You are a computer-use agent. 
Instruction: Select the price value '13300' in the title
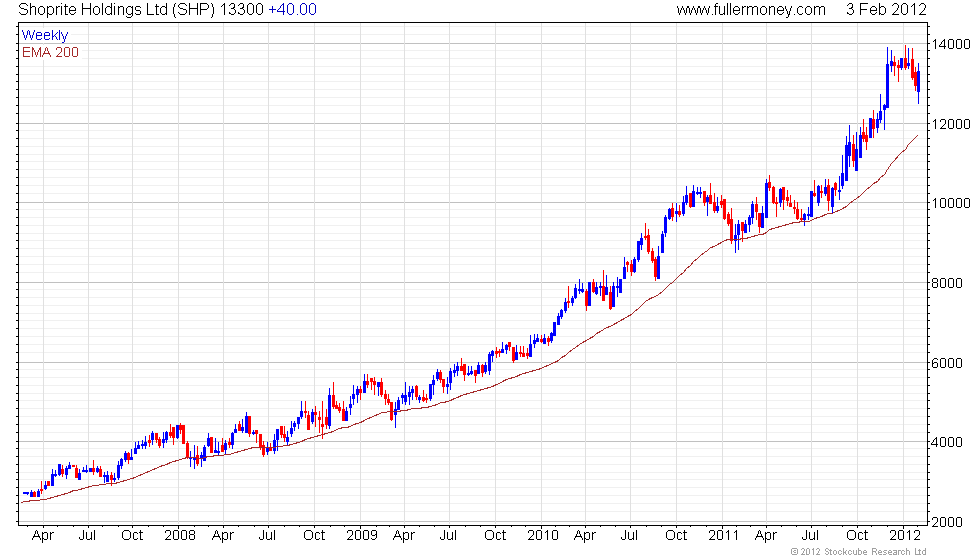pyautogui.click(x=242, y=9)
